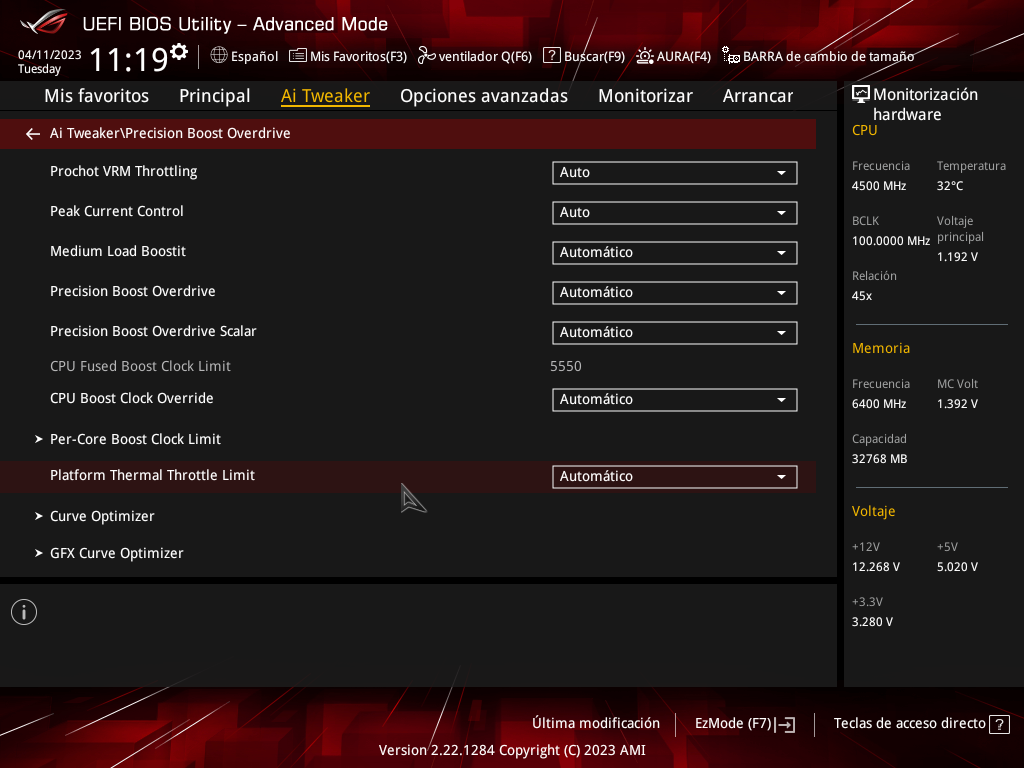Click the 1.392 V MC Volt value
Image resolution: width=1024 pixels, height=768 pixels.
(957, 404)
